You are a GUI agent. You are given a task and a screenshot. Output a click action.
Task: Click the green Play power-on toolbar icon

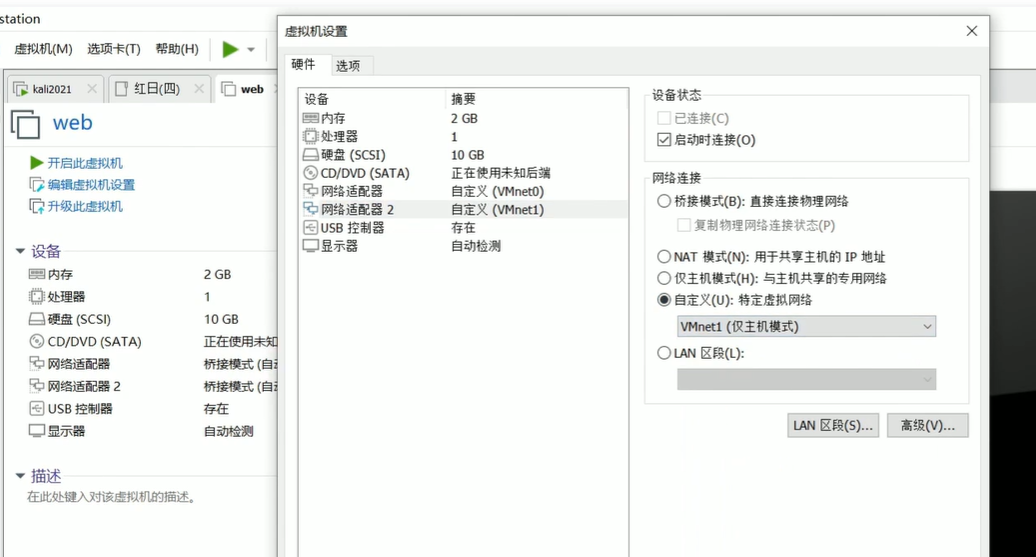(x=230, y=49)
